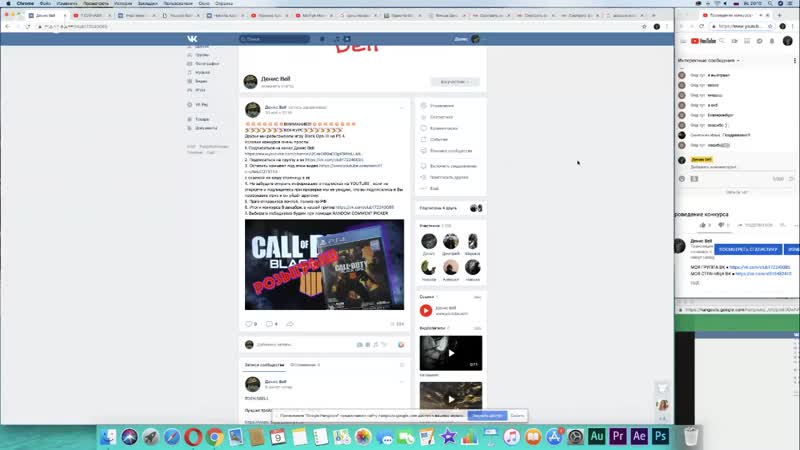Screen dimensions: 800x450
Task: Open VK notifications bell icon
Action: 322,39
